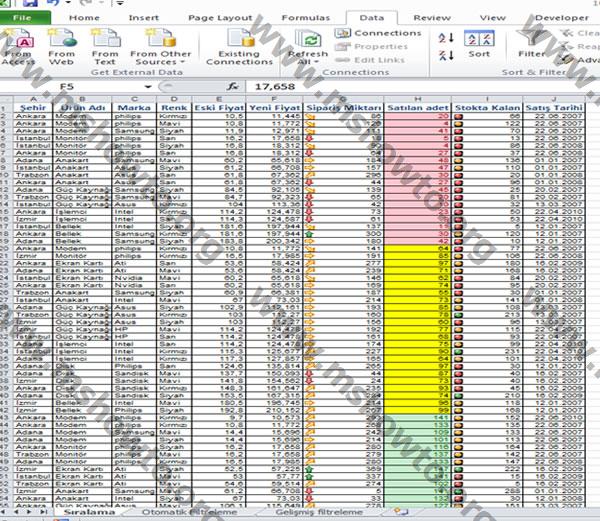Click Existing Connections button
Screen dimensions: 600x521
pos(240,47)
